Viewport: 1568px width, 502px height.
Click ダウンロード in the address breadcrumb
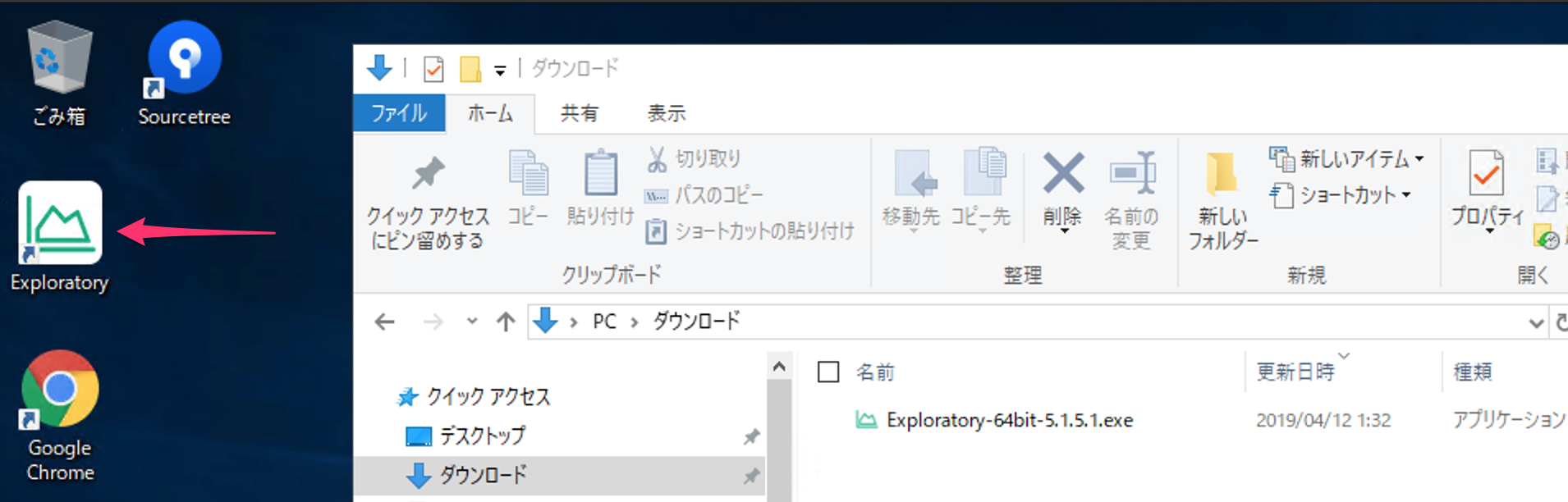pos(696,321)
